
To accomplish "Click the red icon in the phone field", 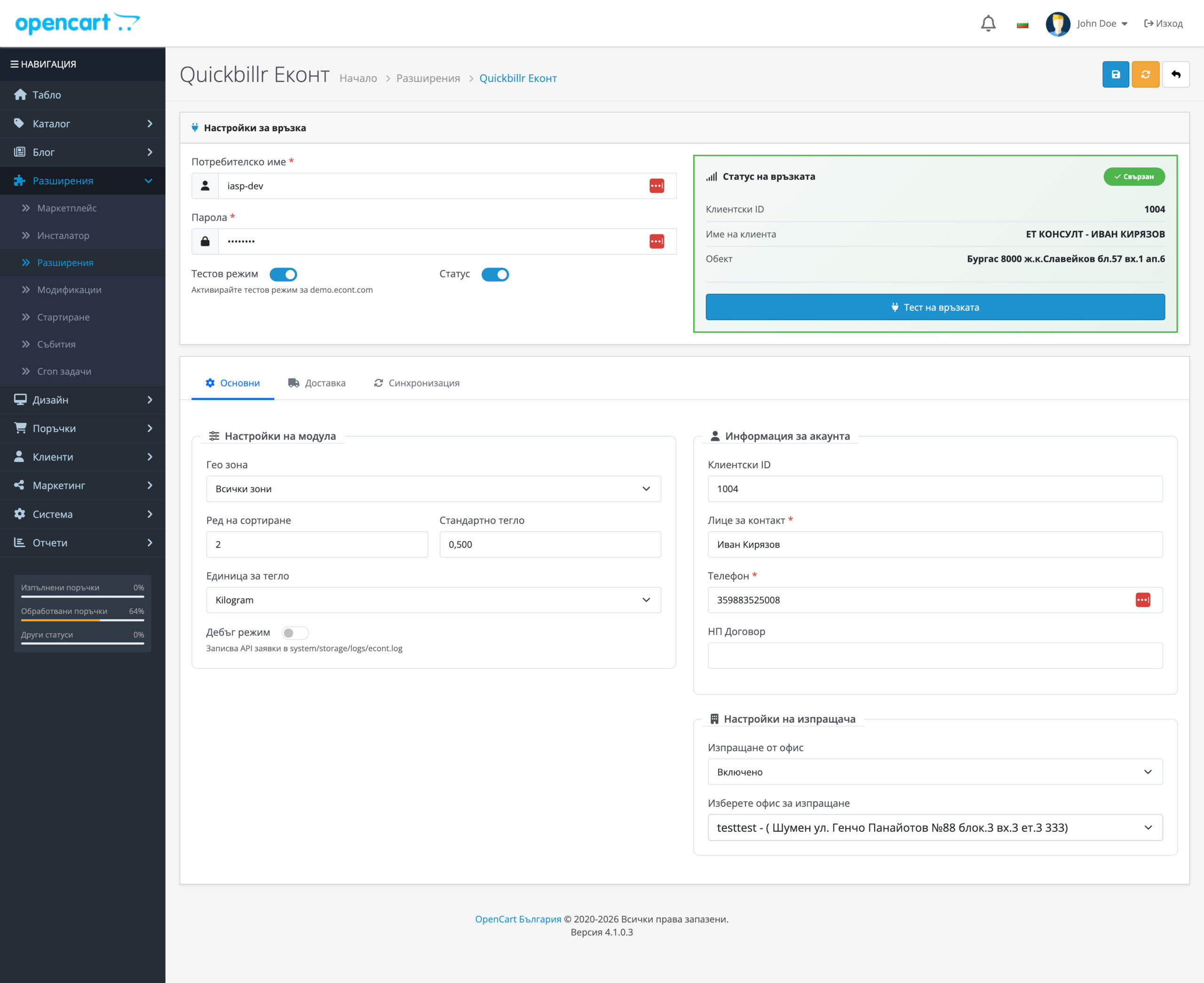I will pos(1142,600).
